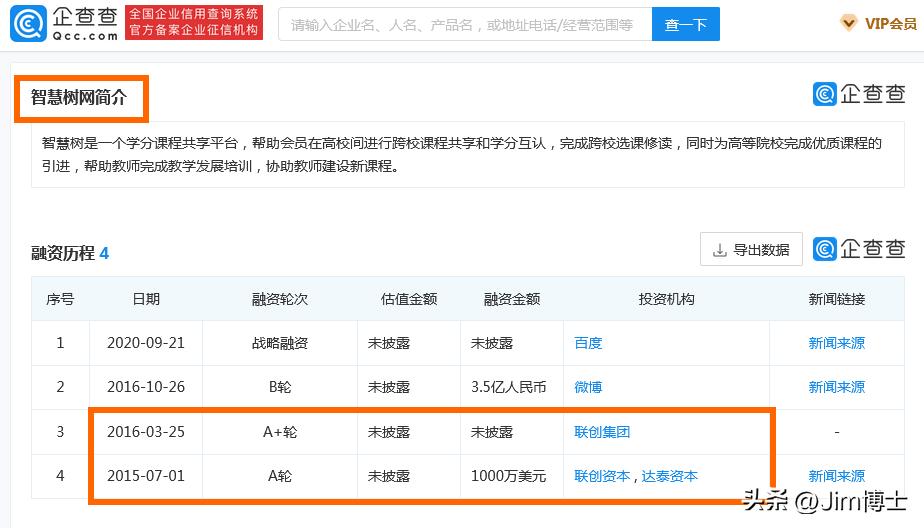This screenshot has height=528, width=924.
Task: Click the 融资轮次 column header
Action: click(280, 299)
